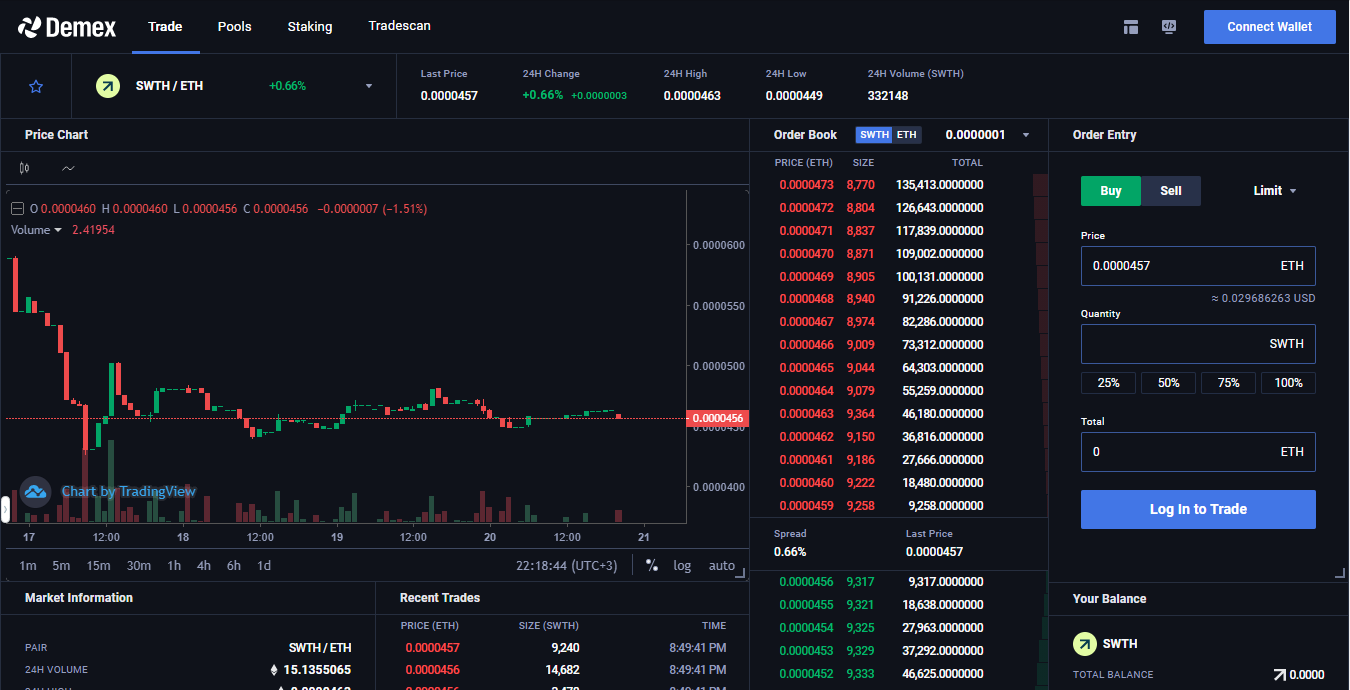Set chart interval to 1h
The image size is (1350, 690).
click(174, 566)
